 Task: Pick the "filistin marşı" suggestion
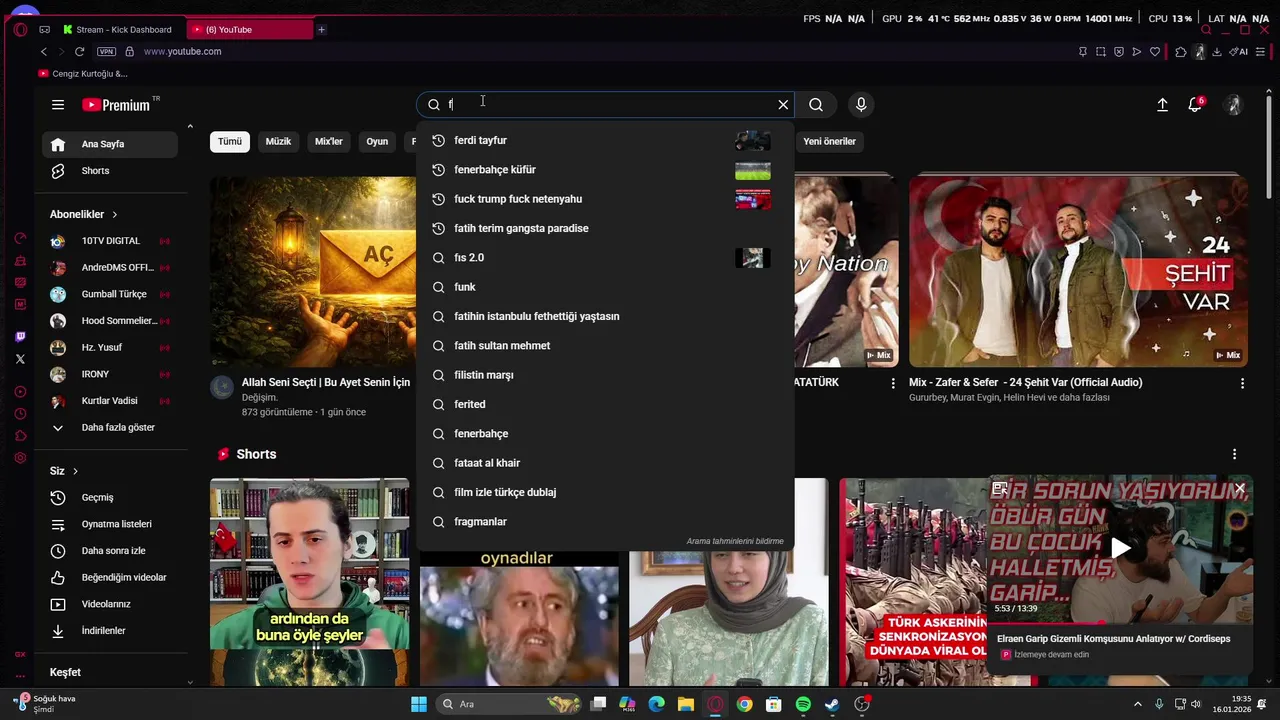tap(605, 375)
